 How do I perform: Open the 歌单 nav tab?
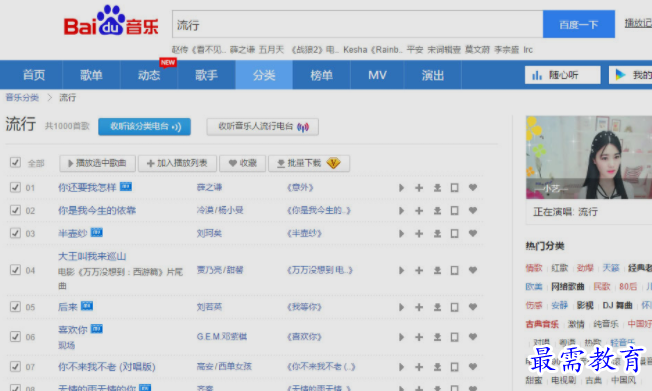tap(91, 75)
